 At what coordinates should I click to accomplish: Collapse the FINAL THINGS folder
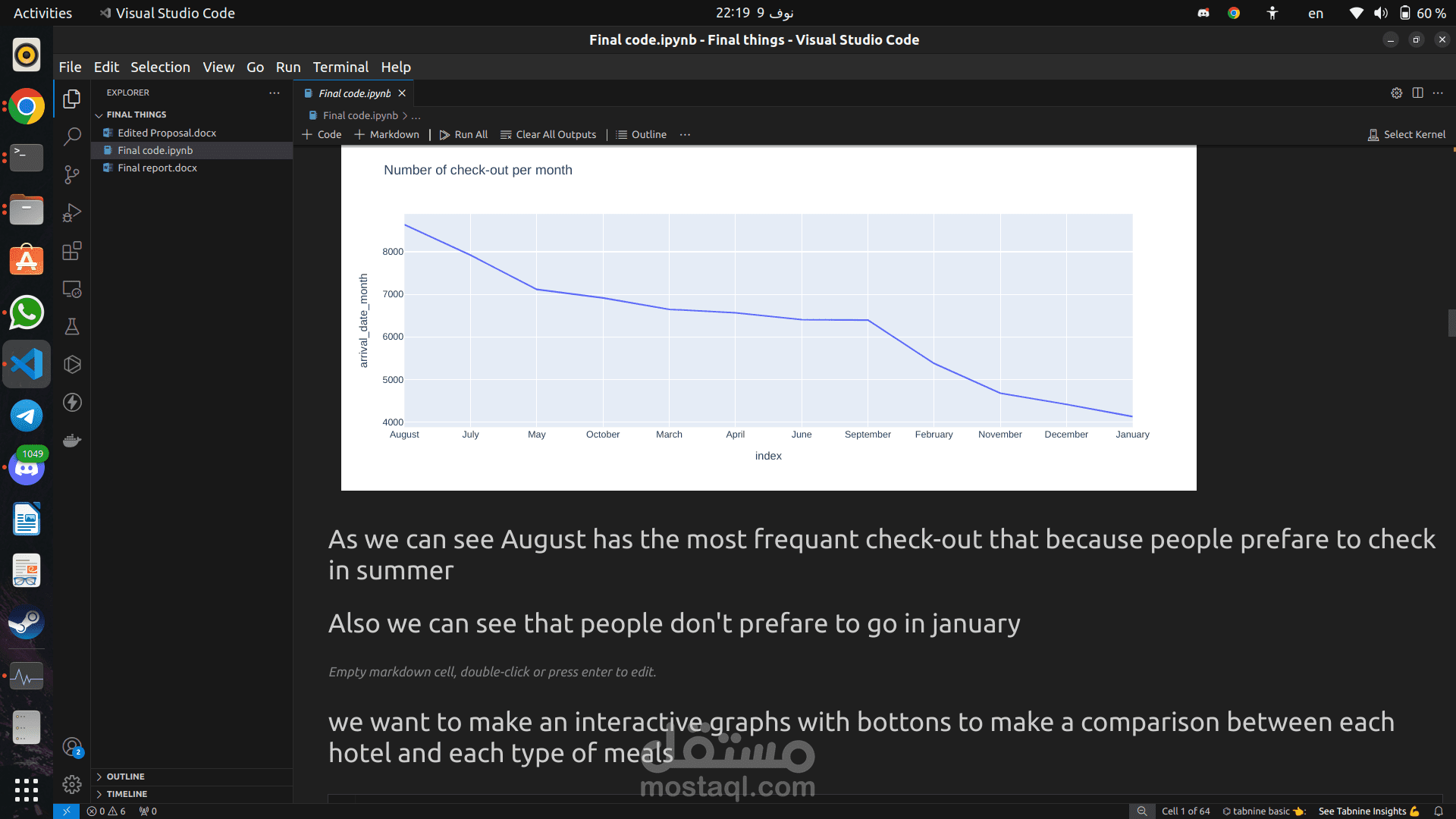[99, 115]
